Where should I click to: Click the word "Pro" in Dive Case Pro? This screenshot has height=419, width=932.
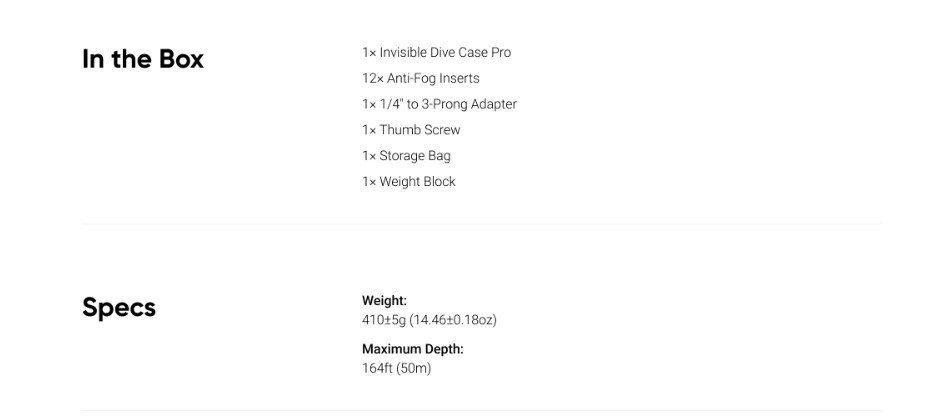pos(500,53)
